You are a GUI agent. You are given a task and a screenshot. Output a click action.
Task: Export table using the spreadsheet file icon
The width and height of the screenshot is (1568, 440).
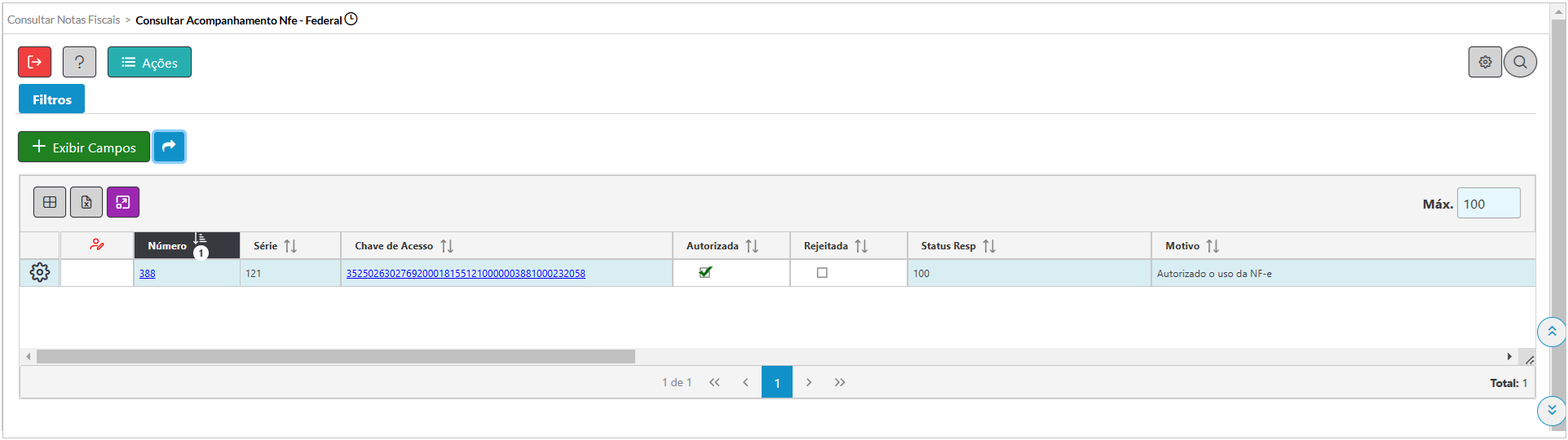(x=86, y=202)
